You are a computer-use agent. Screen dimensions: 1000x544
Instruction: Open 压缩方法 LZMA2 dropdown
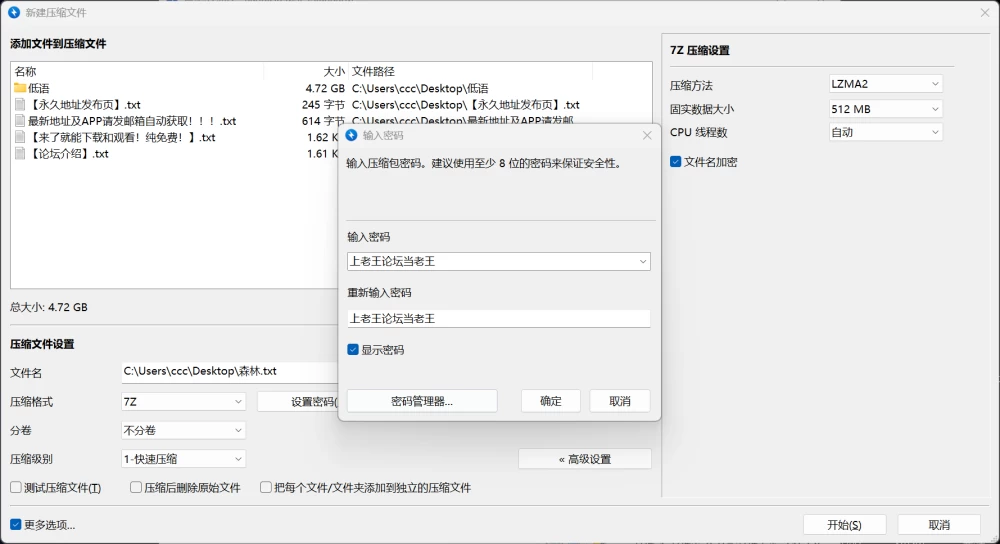click(885, 84)
